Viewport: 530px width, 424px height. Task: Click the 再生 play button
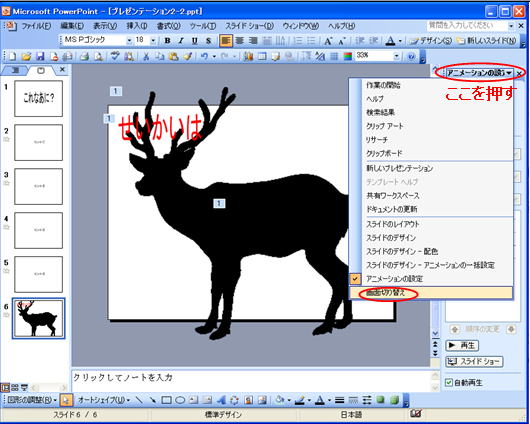tap(462, 345)
